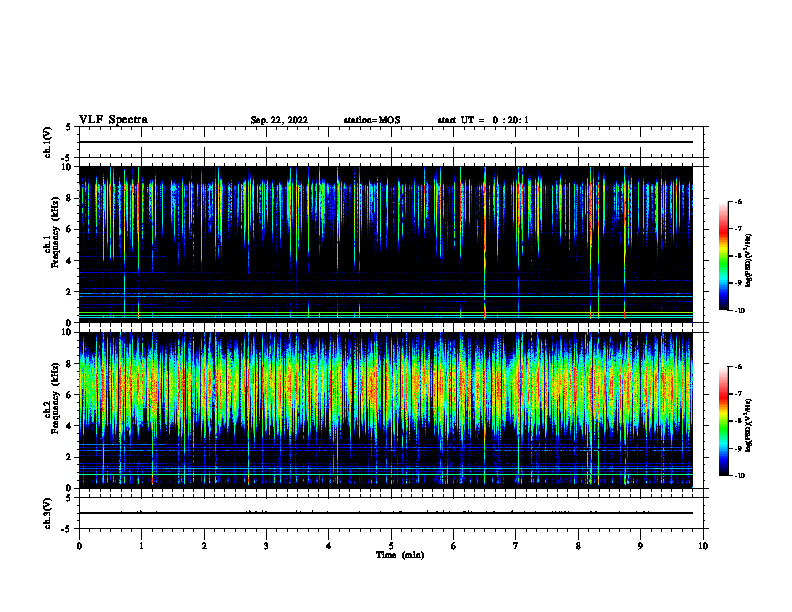Click time axis tick label "8"
792x612 pixels.
coord(578,546)
